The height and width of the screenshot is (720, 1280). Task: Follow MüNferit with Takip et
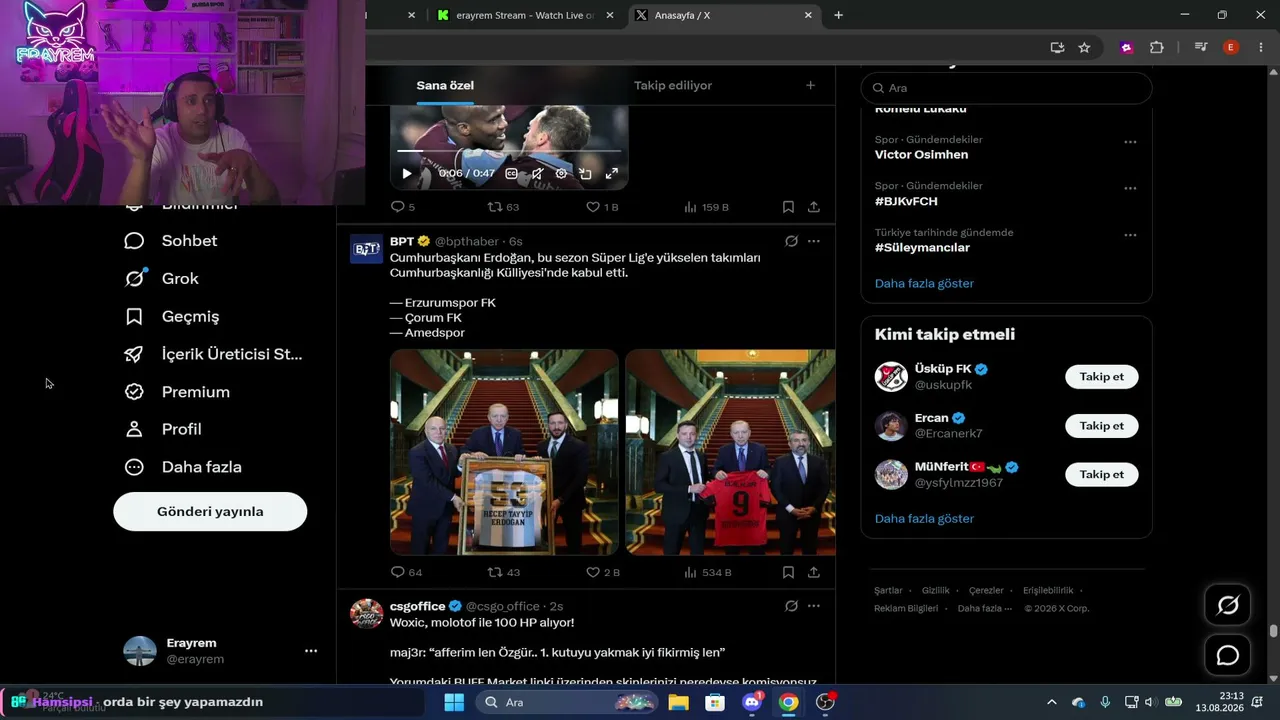(1102, 475)
